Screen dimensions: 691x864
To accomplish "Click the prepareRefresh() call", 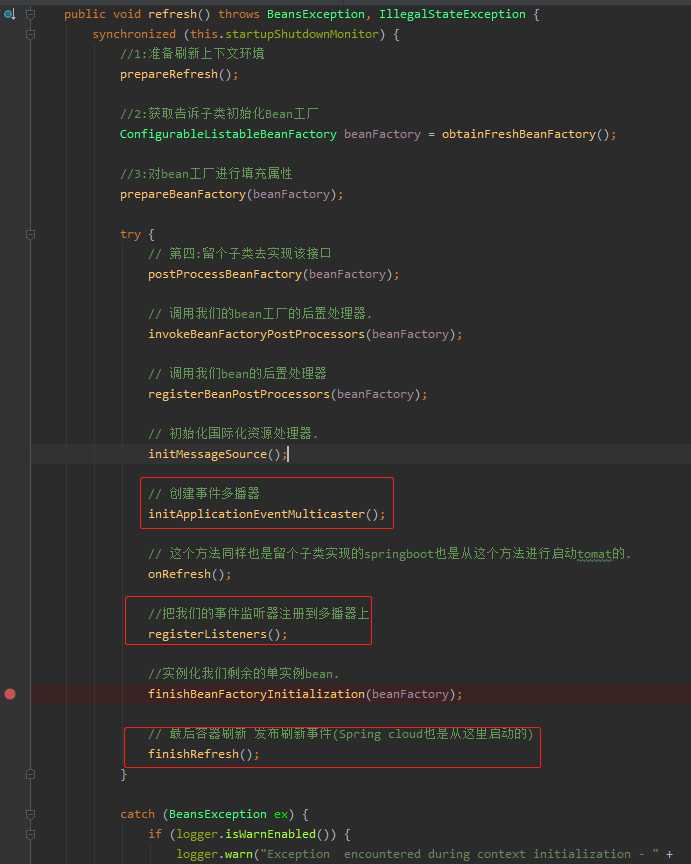I will point(180,74).
